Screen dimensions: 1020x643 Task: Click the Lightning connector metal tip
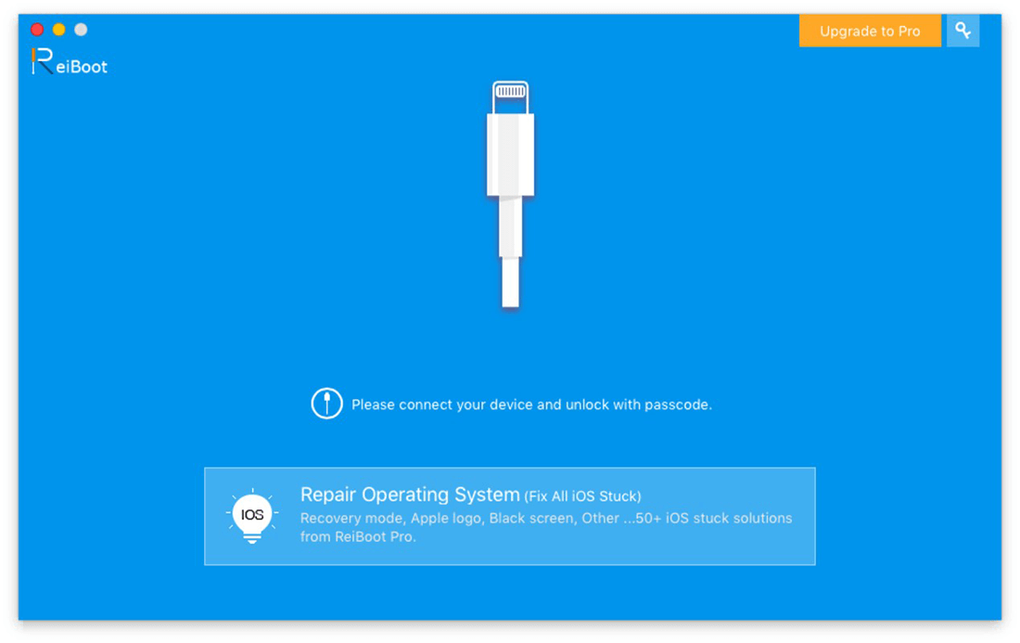(x=511, y=97)
